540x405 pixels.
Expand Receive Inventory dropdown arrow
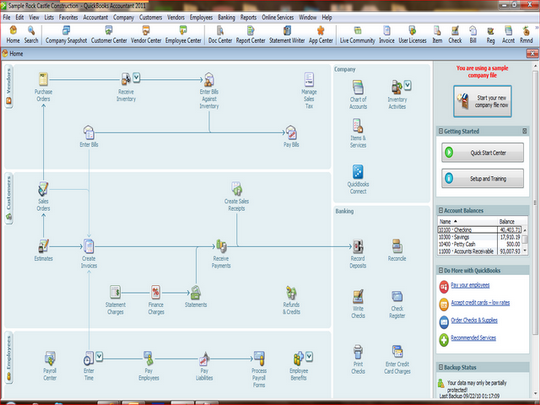pos(136,77)
